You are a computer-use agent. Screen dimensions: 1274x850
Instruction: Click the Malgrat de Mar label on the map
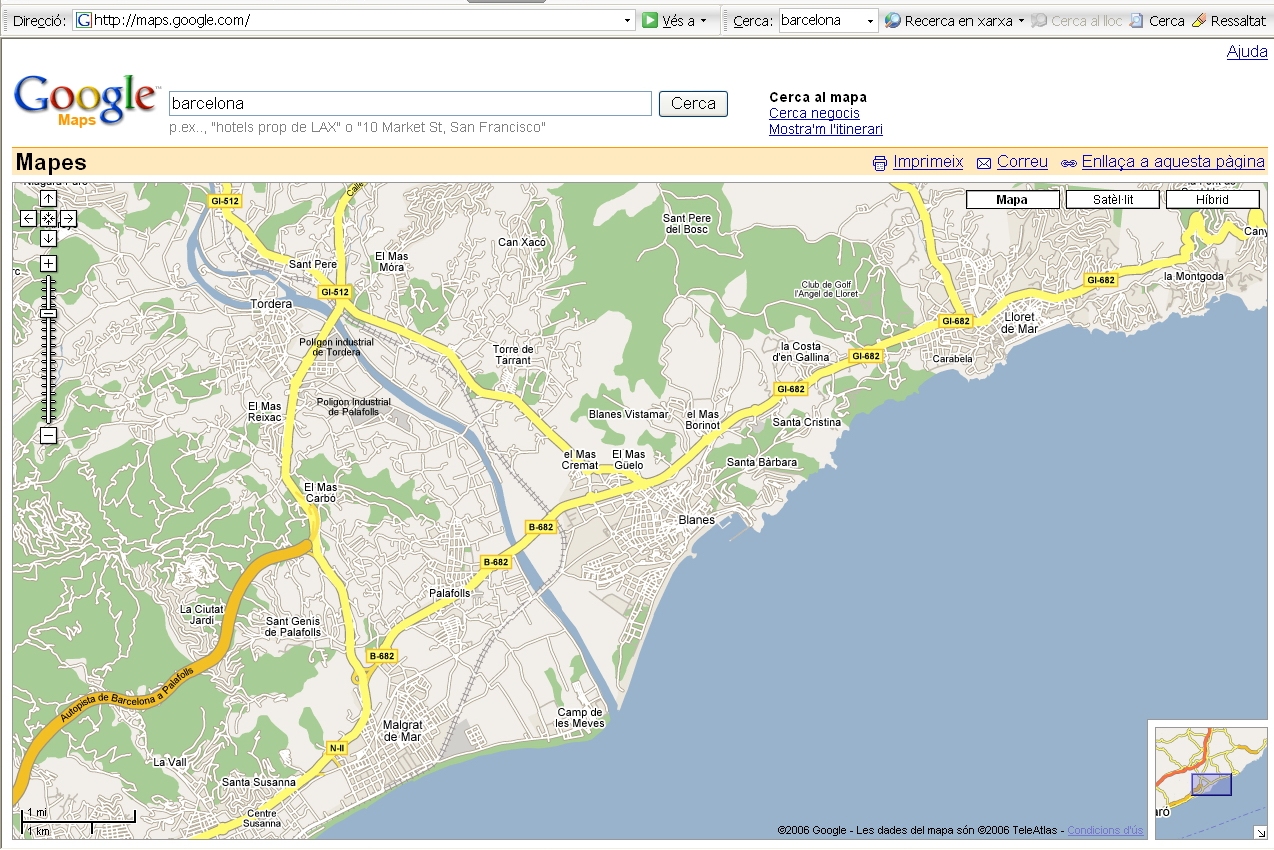[x=404, y=731]
